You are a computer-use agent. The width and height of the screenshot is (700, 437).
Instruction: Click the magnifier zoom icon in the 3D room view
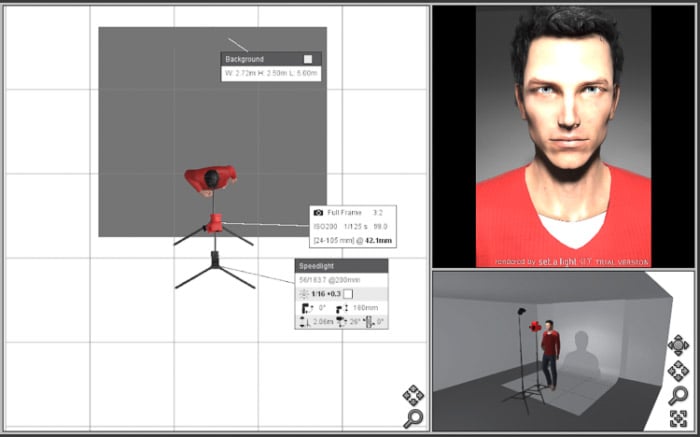(x=678, y=395)
